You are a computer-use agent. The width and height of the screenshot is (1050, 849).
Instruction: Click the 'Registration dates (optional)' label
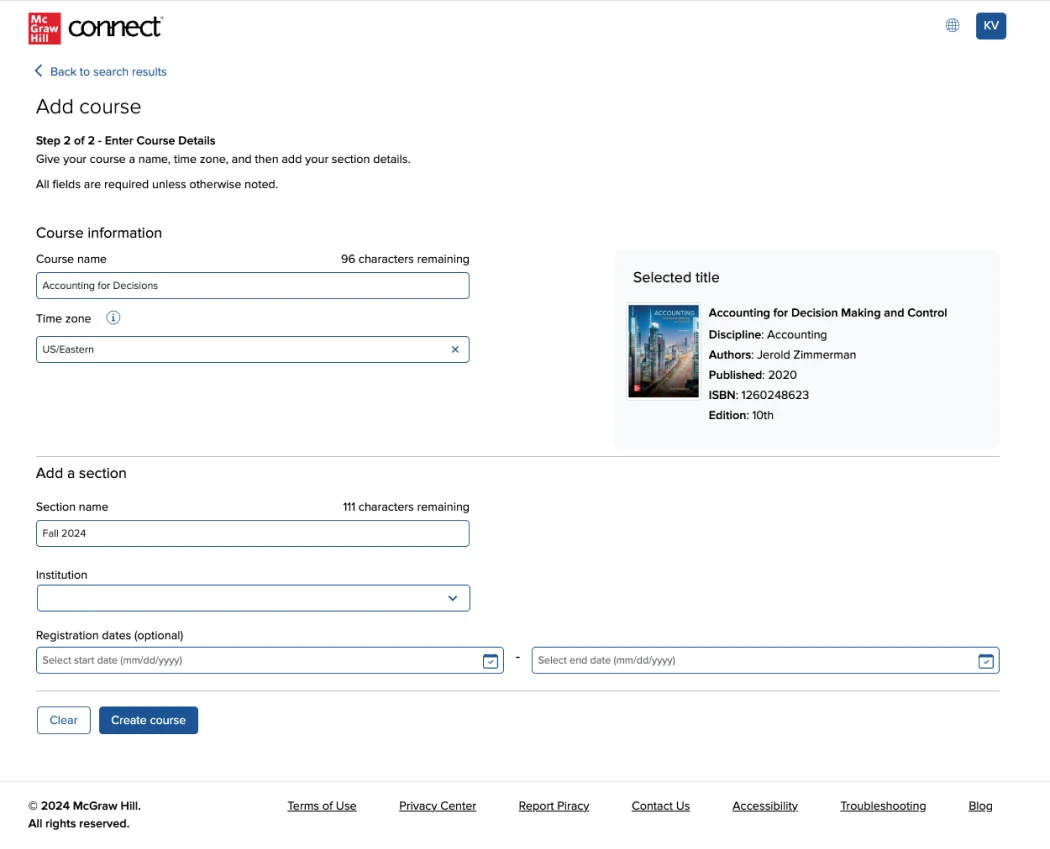click(x=109, y=635)
